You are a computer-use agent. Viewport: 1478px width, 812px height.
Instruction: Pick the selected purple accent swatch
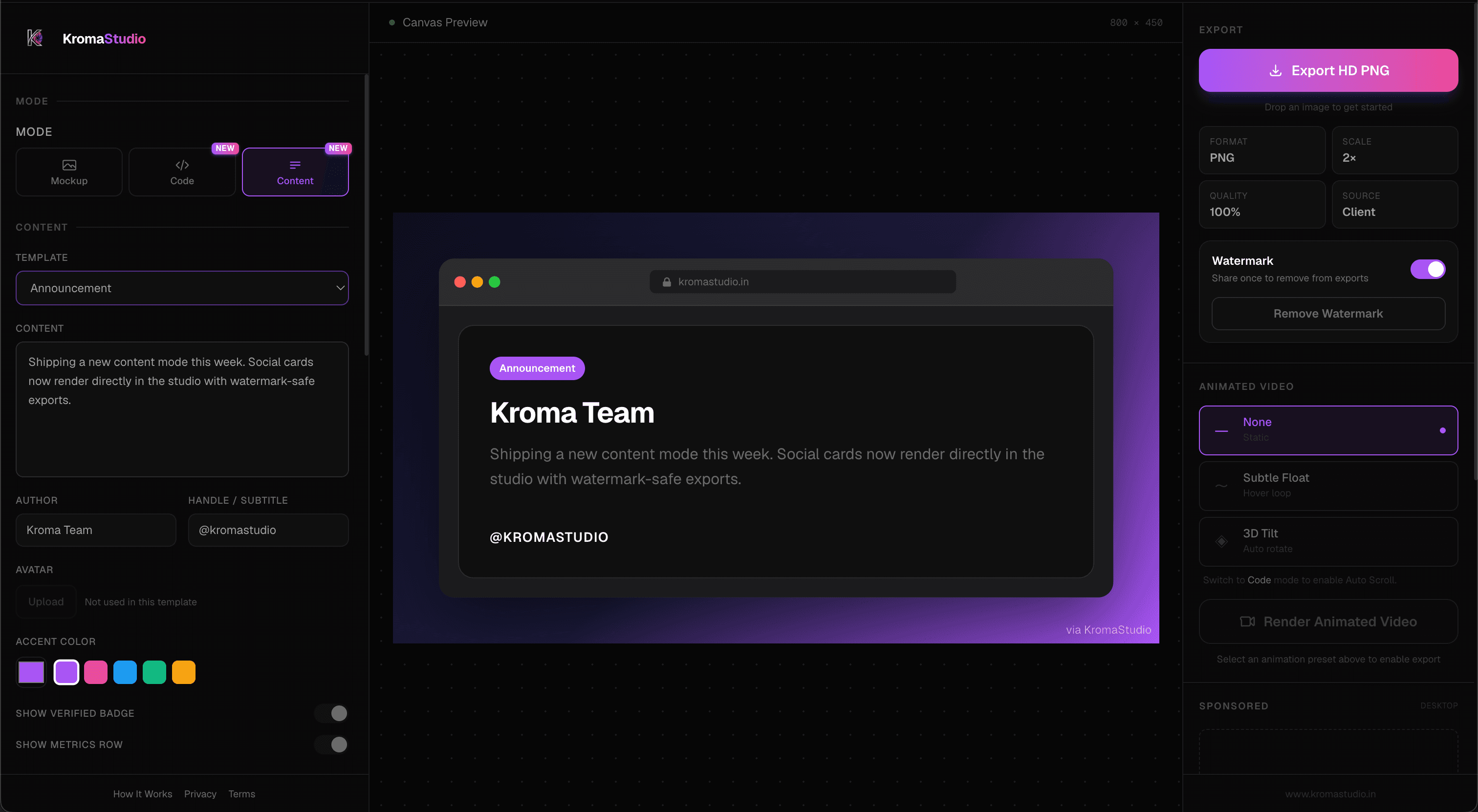pyautogui.click(x=66, y=672)
